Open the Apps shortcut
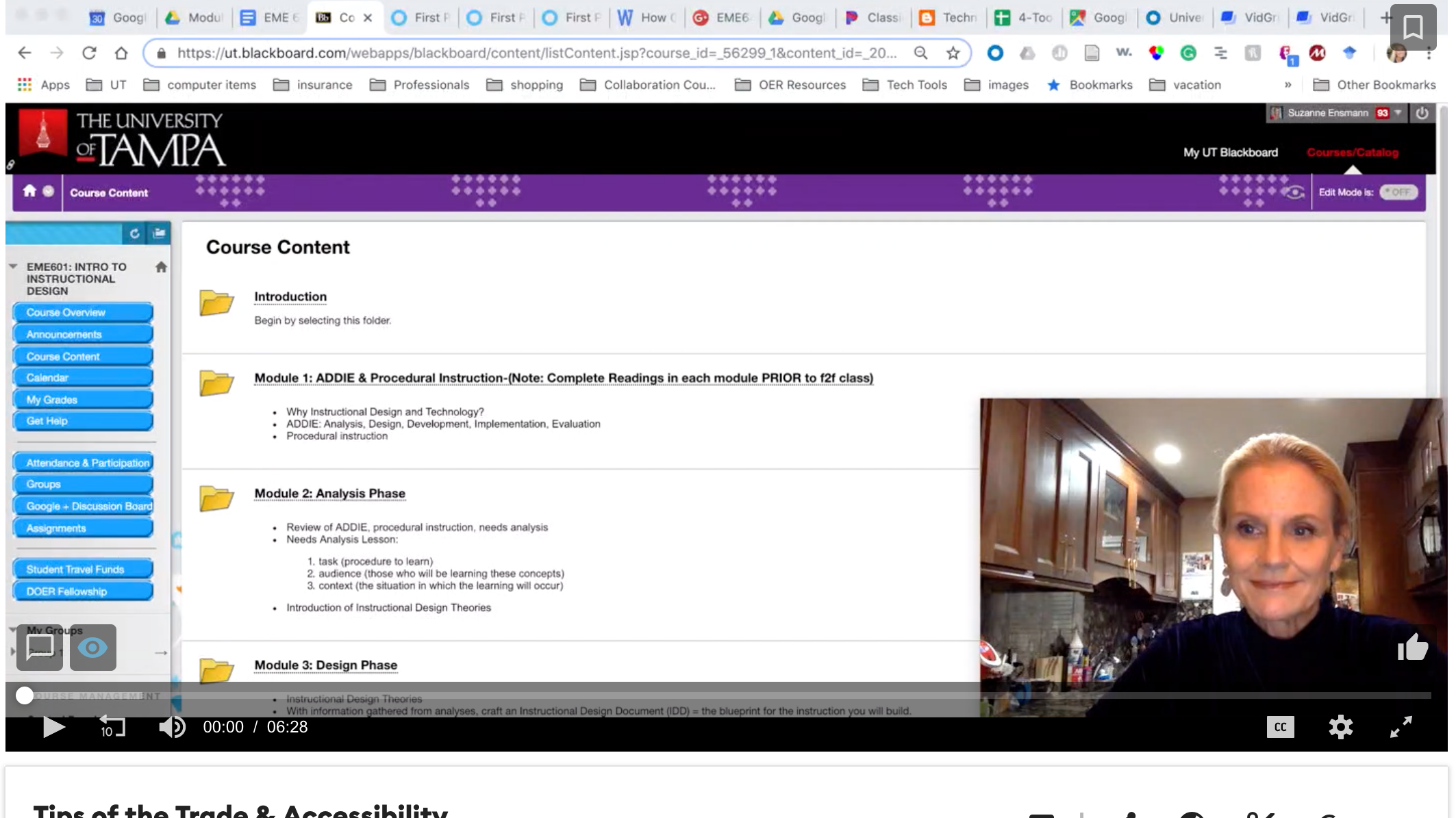 43,85
